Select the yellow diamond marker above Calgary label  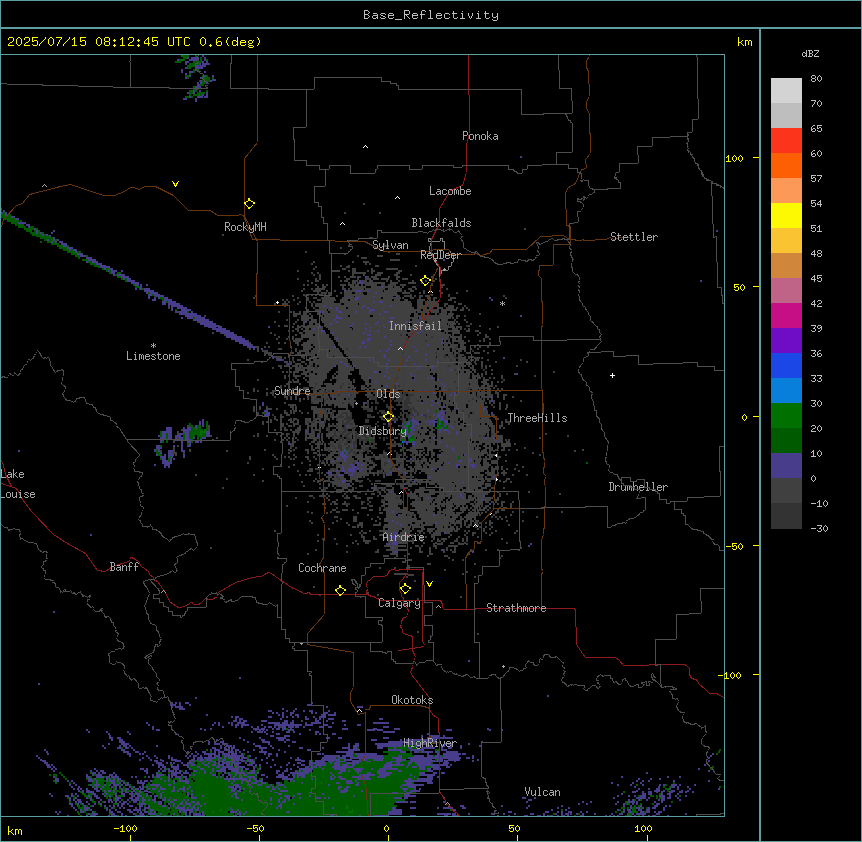pos(405,589)
